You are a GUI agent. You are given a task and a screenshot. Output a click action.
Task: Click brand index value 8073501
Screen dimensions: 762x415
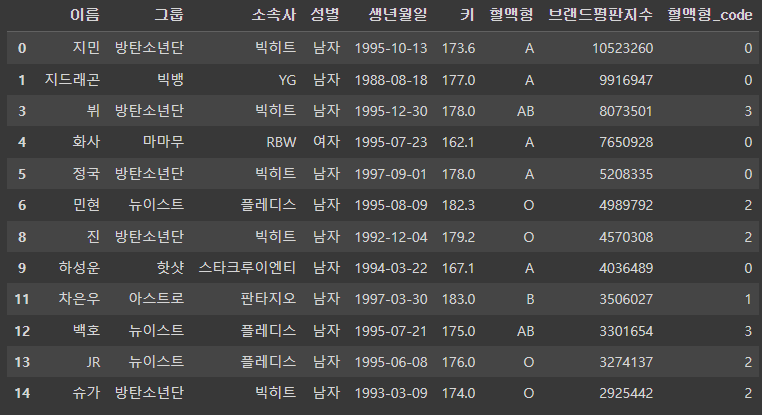(626, 111)
